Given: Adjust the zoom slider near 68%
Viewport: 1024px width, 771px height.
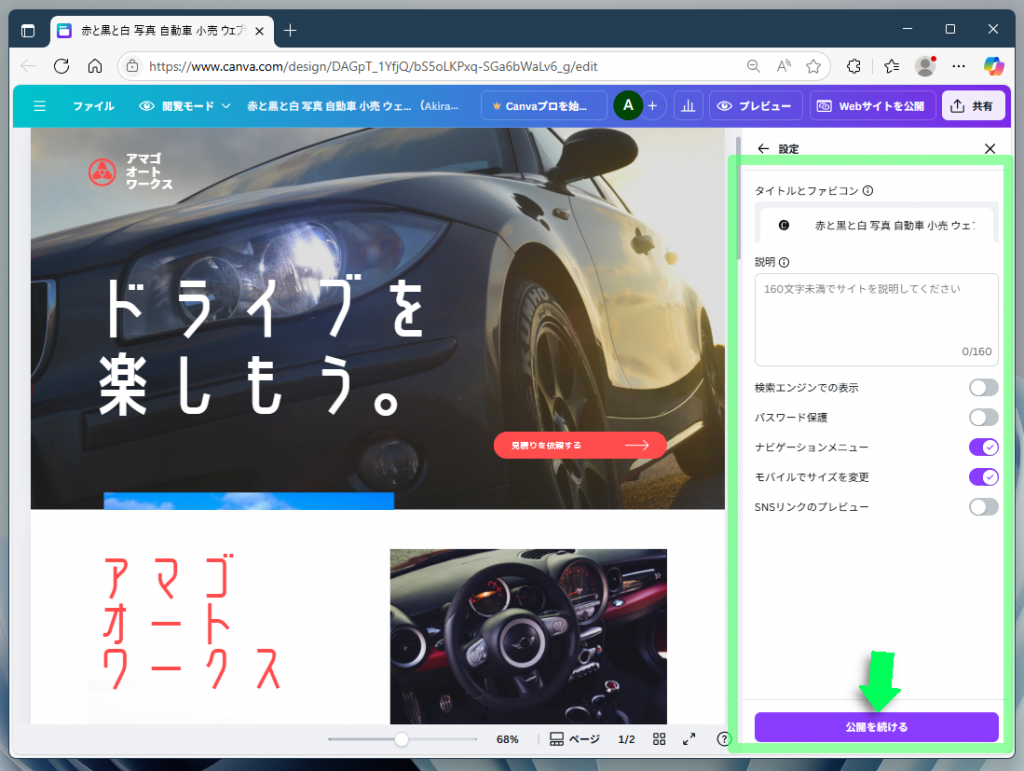Looking at the screenshot, I should (x=401, y=739).
